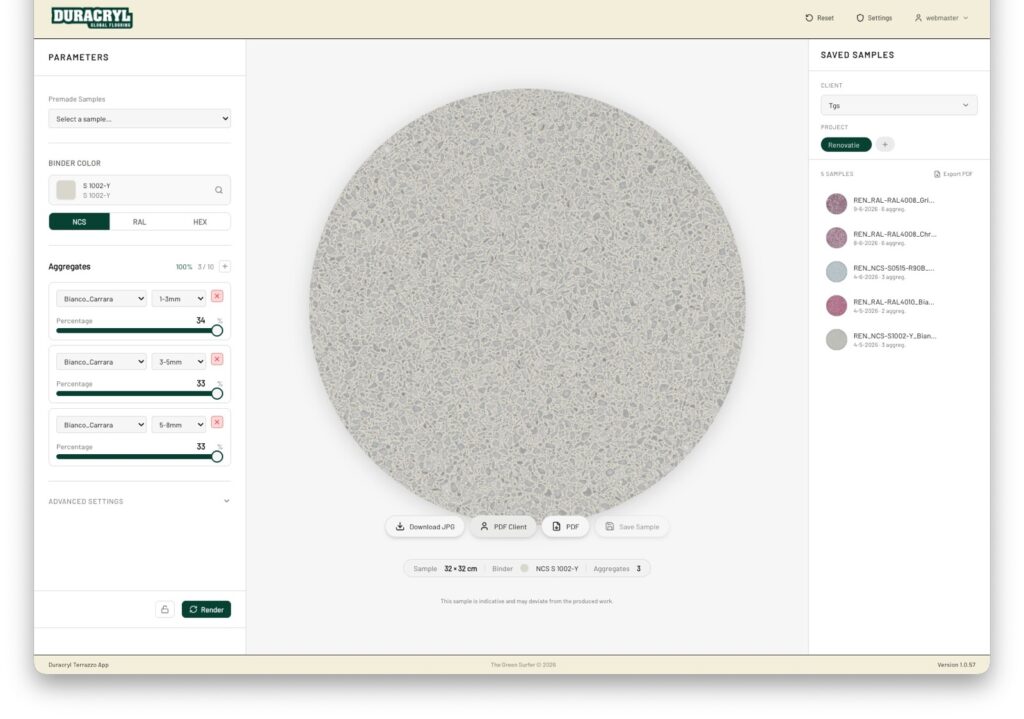The width and height of the screenshot is (1024, 719).
Task: Click the 5-8mm percentage value 33
Action: (x=200, y=447)
